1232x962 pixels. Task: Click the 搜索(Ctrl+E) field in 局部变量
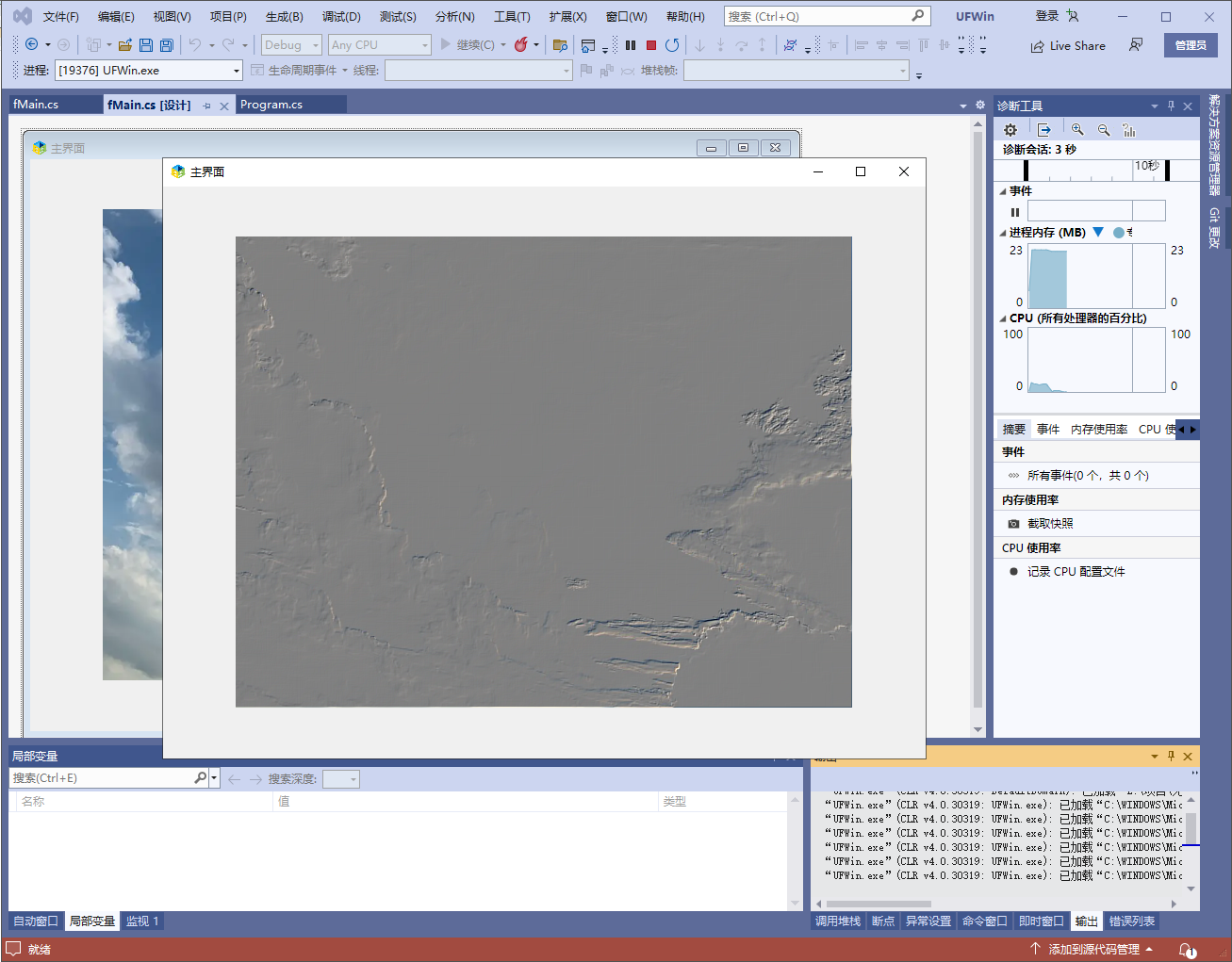click(101, 778)
